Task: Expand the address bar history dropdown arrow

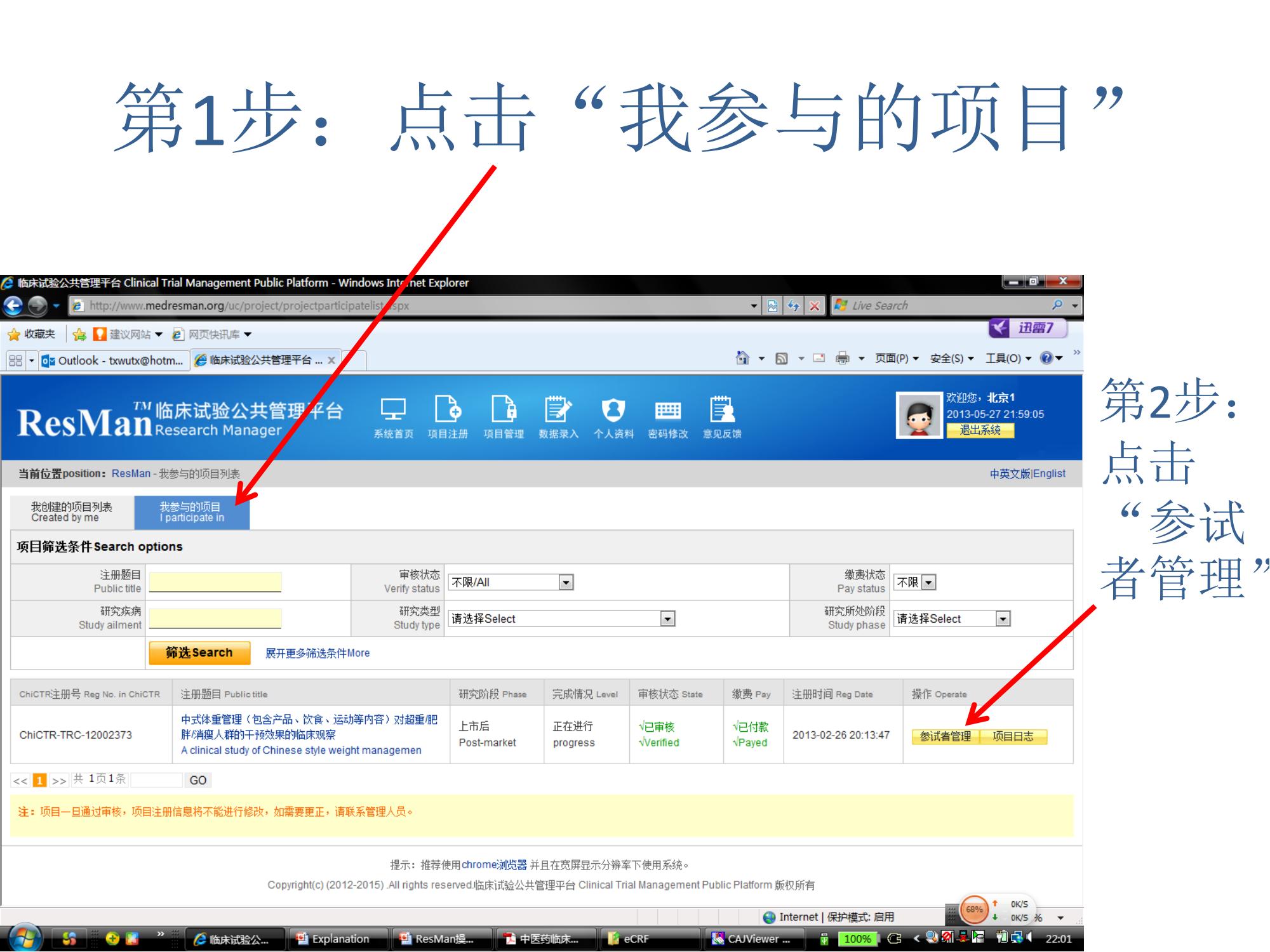Action: pos(754,306)
